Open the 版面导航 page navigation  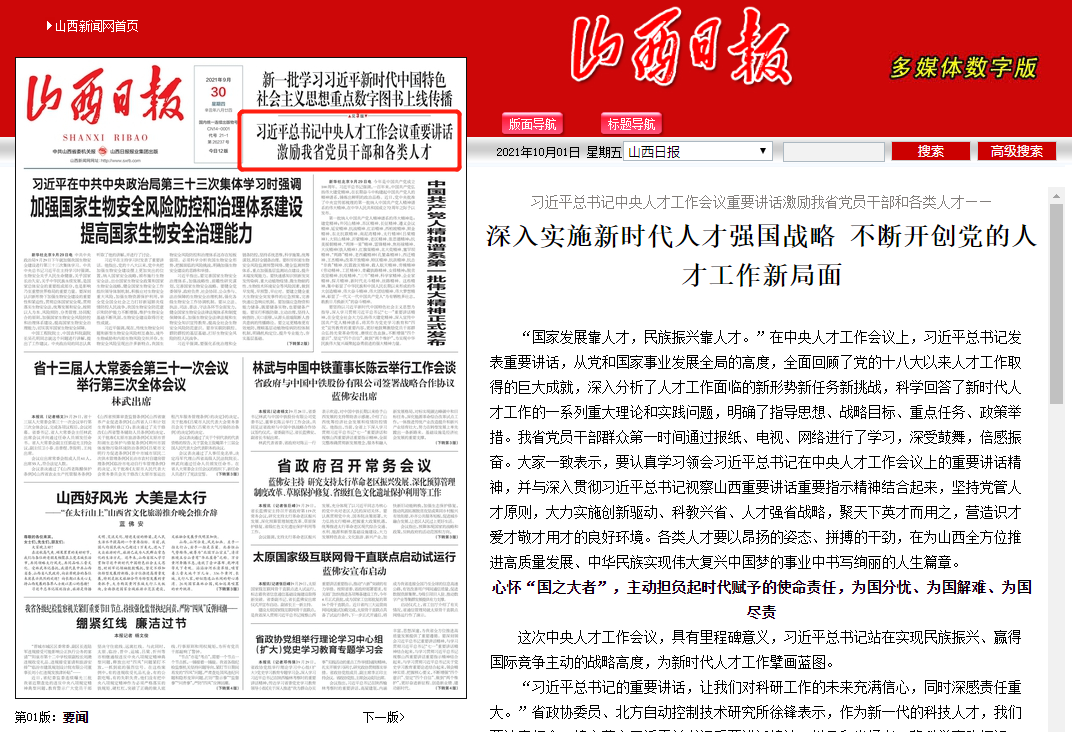(534, 124)
